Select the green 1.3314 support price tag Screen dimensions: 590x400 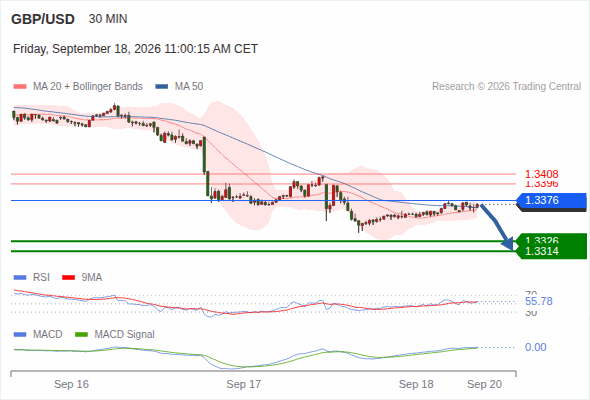[552, 251]
